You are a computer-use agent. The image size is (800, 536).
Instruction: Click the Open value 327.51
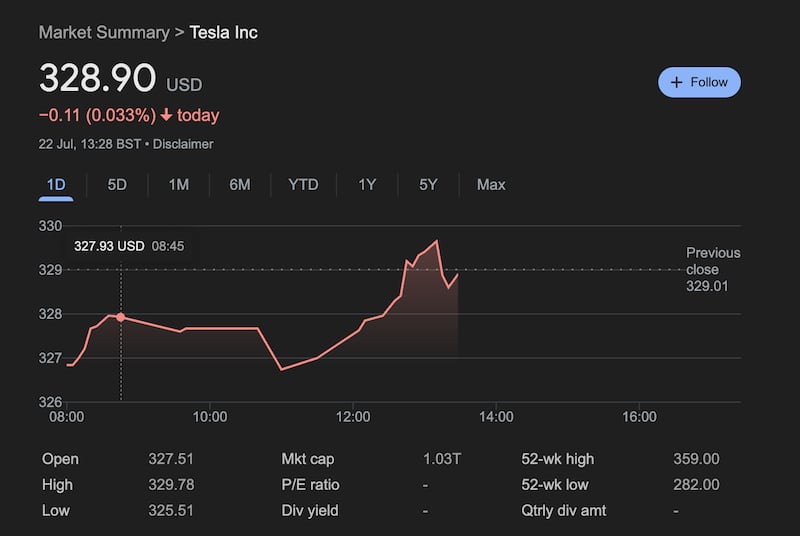[x=171, y=459]
